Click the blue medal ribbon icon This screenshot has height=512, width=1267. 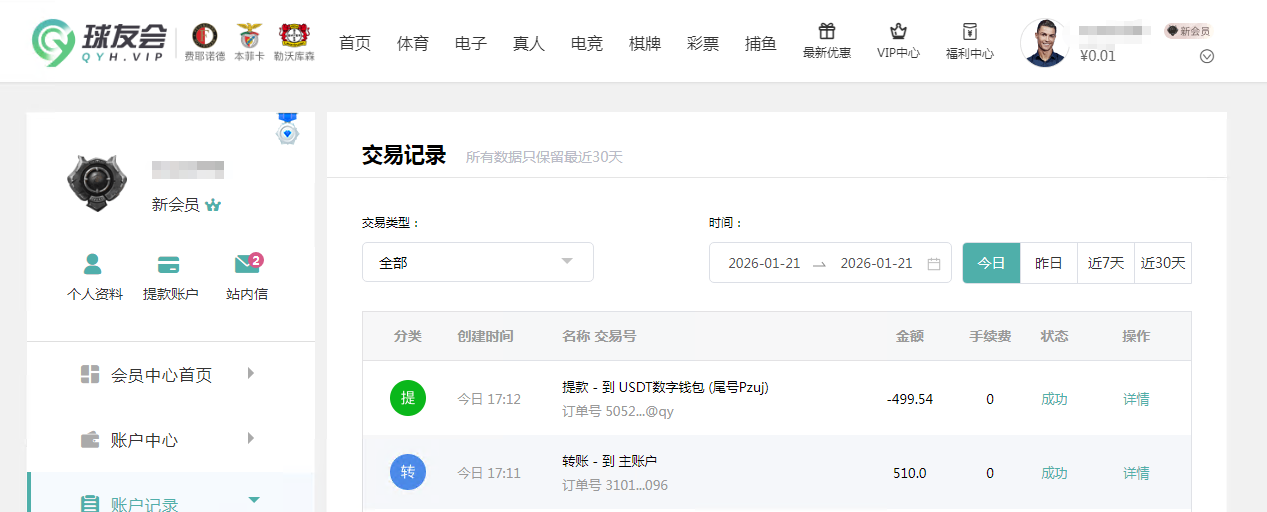[288, 130]
